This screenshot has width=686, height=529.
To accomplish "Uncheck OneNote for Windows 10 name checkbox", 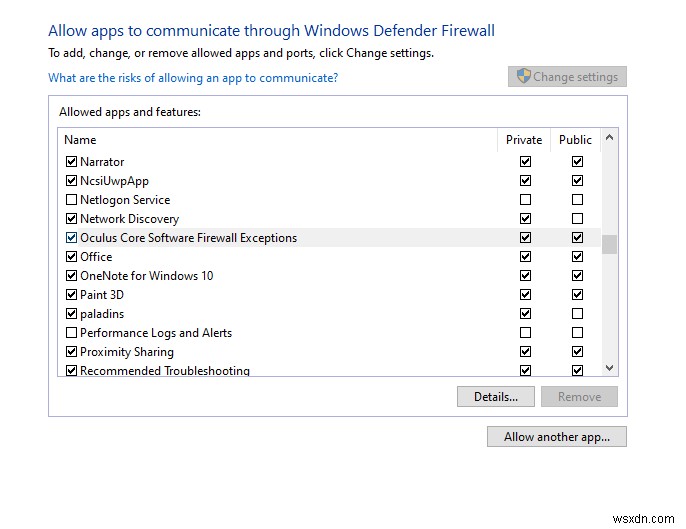I will click(71, 276).
